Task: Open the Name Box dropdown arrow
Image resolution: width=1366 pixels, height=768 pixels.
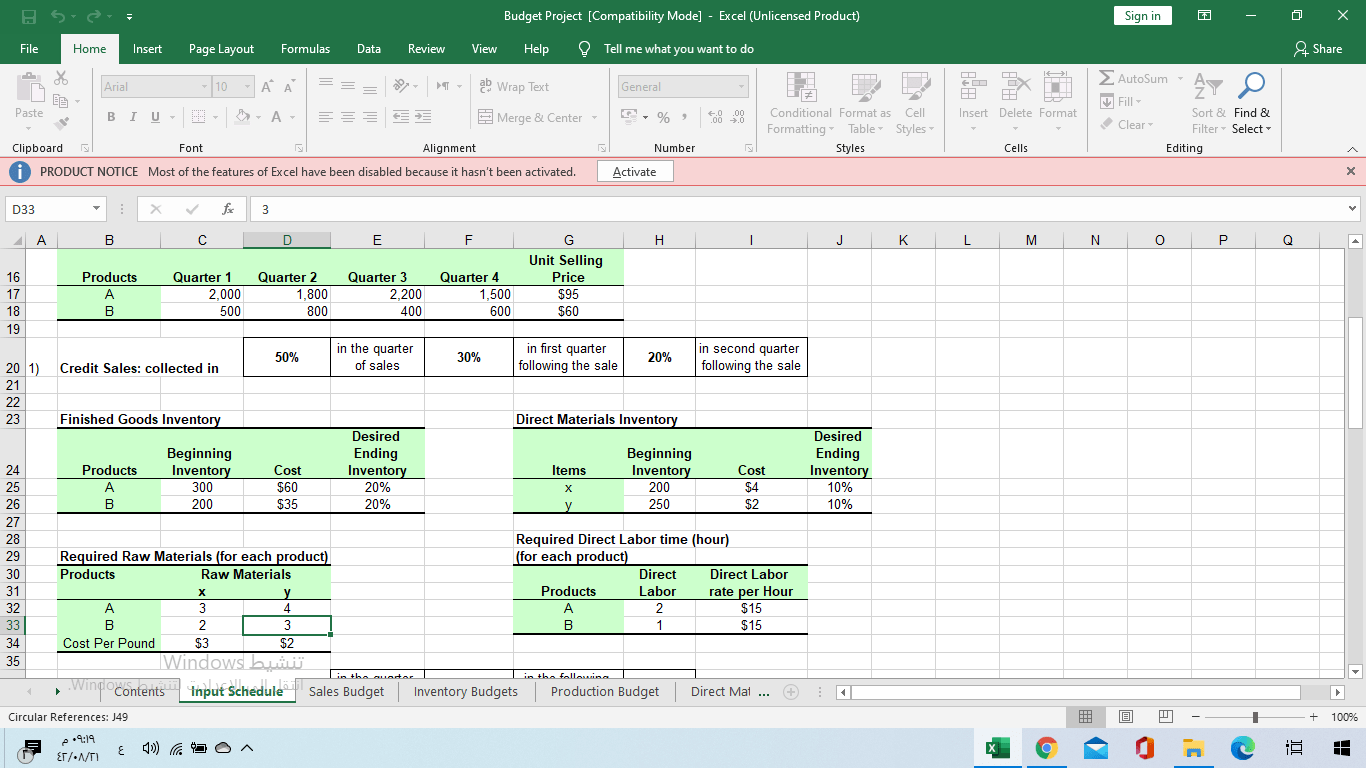Action: [96, 210]
